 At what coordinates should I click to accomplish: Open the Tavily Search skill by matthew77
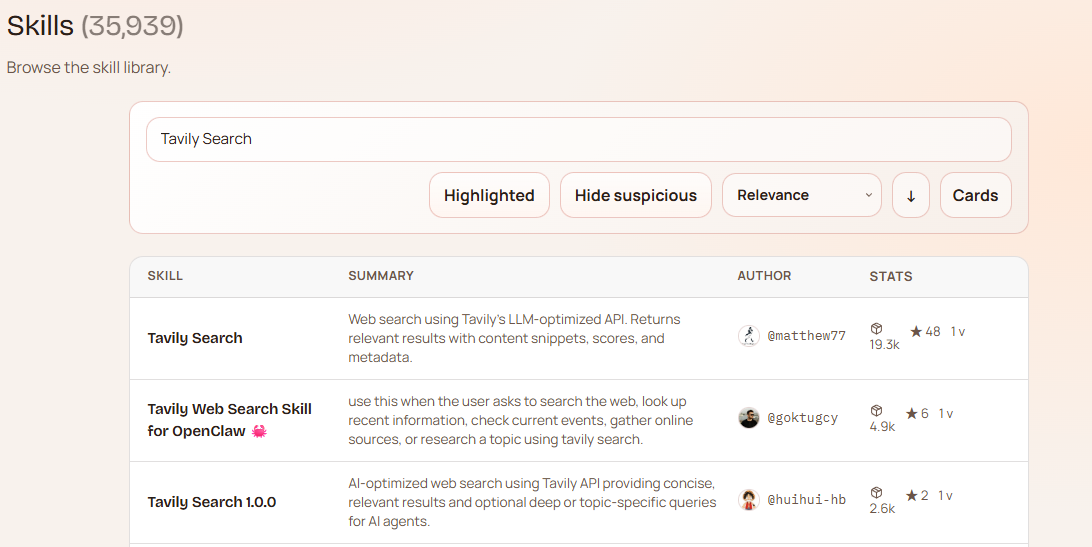tap(195, 338)
